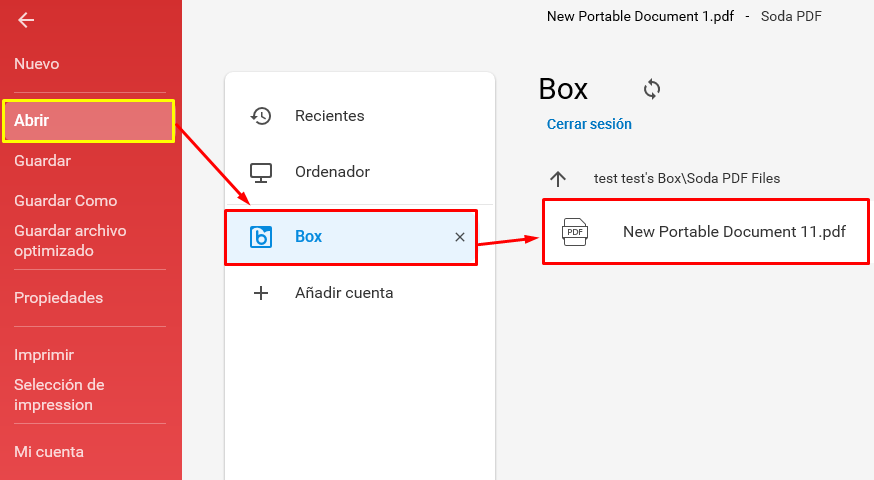Viewport: 874px width, 480px height.
Task: Click the plus icon to add account
Action: click(261, 293)
